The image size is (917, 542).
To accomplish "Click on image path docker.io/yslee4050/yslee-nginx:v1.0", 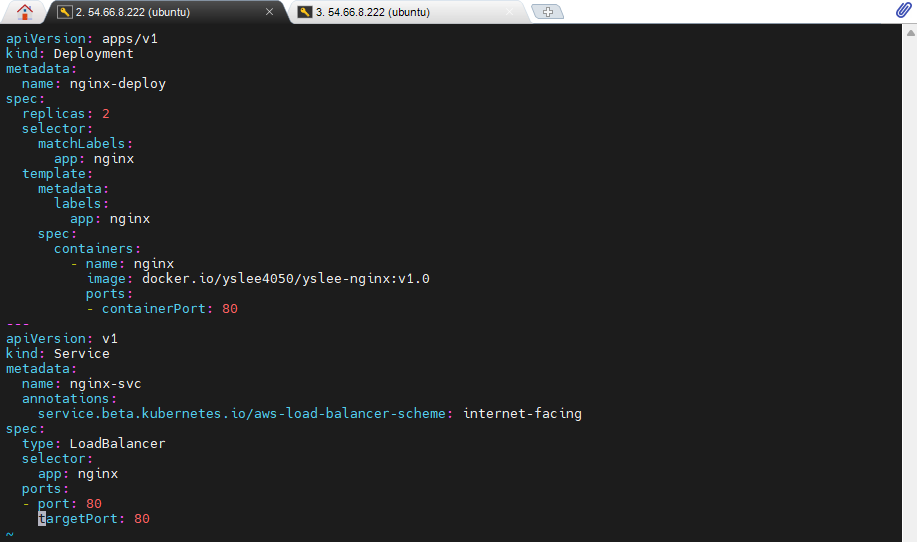I will pos(286,279).
